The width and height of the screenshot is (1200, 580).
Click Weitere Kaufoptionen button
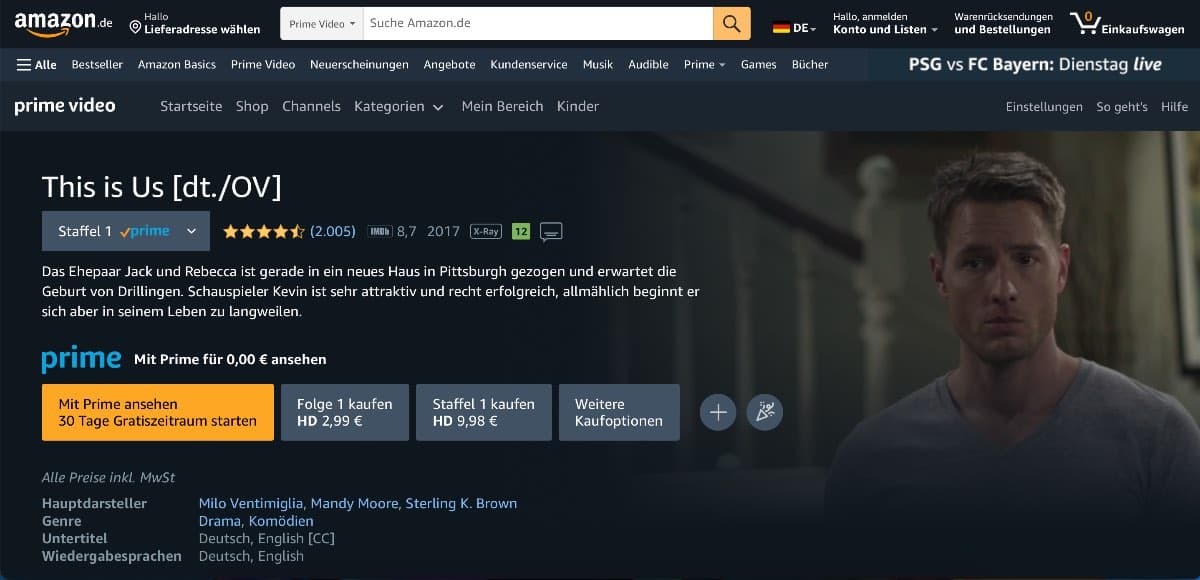[619, 412]
